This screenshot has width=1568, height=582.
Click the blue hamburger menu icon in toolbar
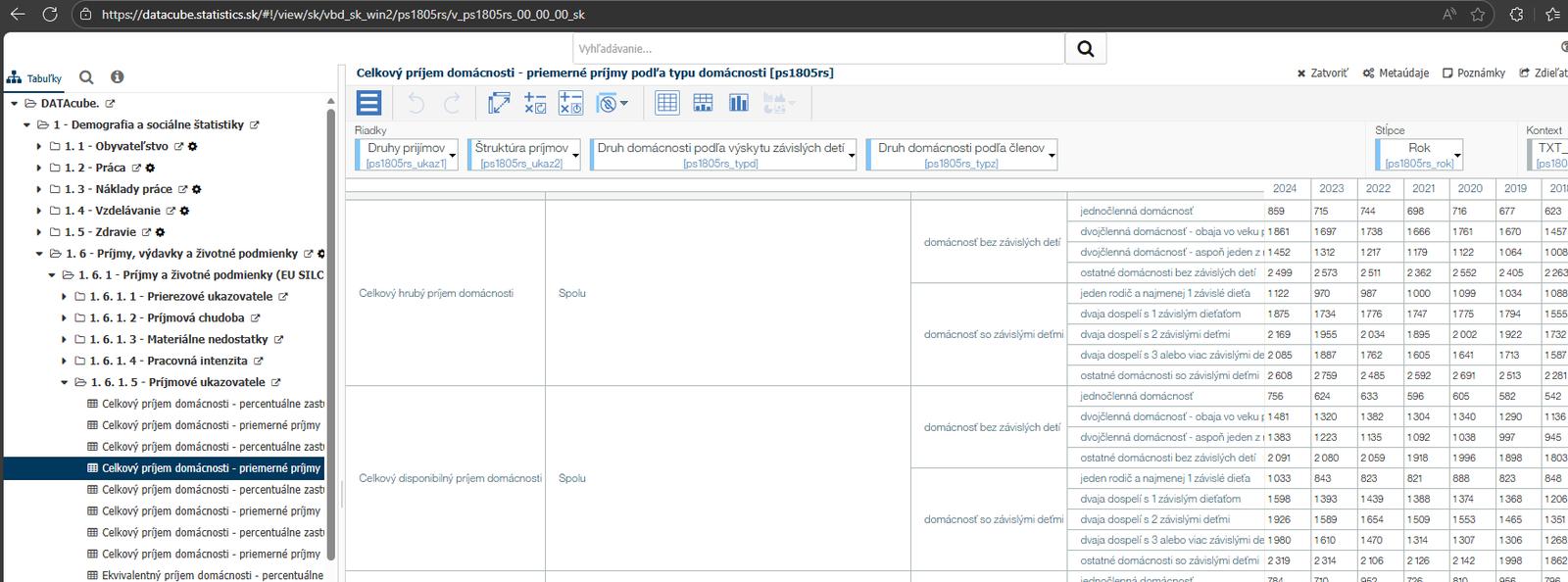pos(368,103)
